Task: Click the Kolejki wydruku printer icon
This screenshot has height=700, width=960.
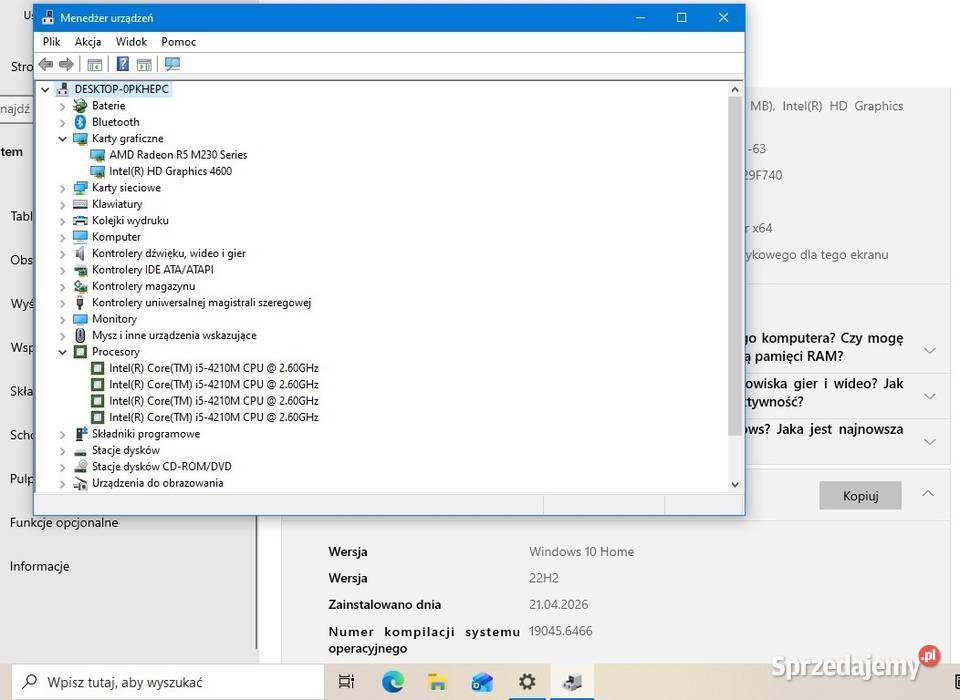Action: (80, 220)
